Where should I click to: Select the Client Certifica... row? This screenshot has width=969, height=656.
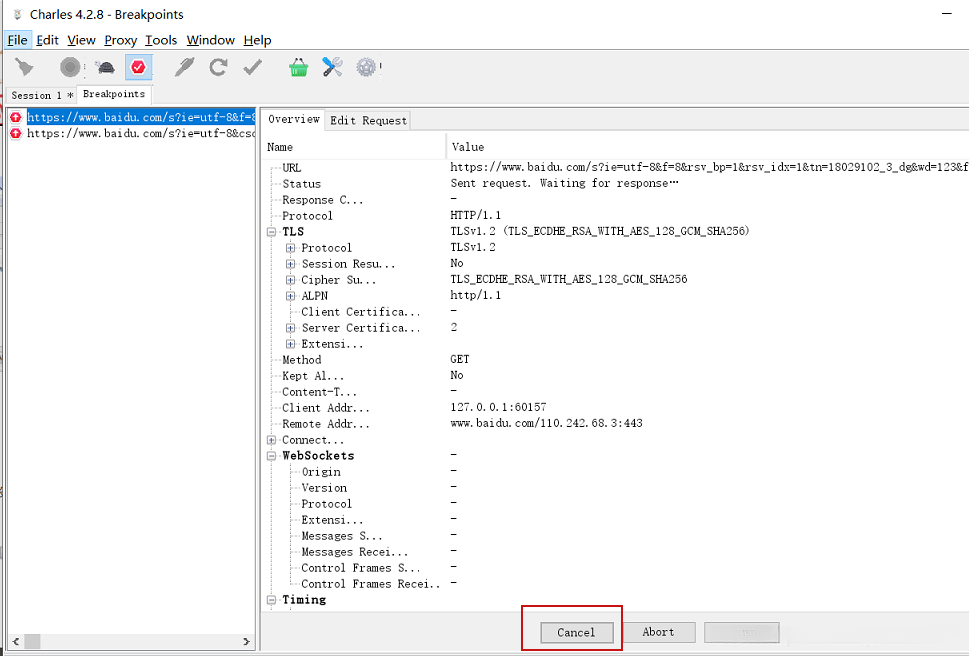click(615, 312)
